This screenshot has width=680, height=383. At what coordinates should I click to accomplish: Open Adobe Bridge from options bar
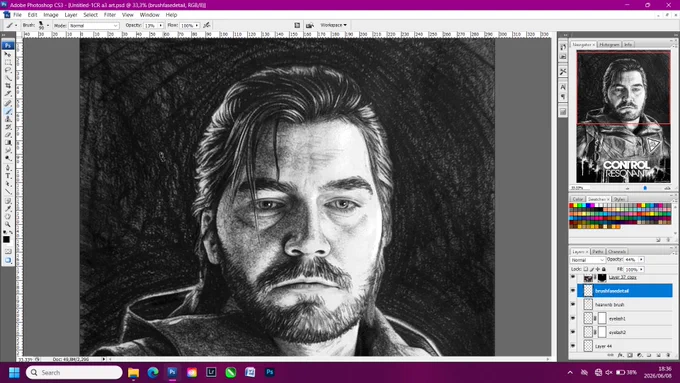coord(310,25)
